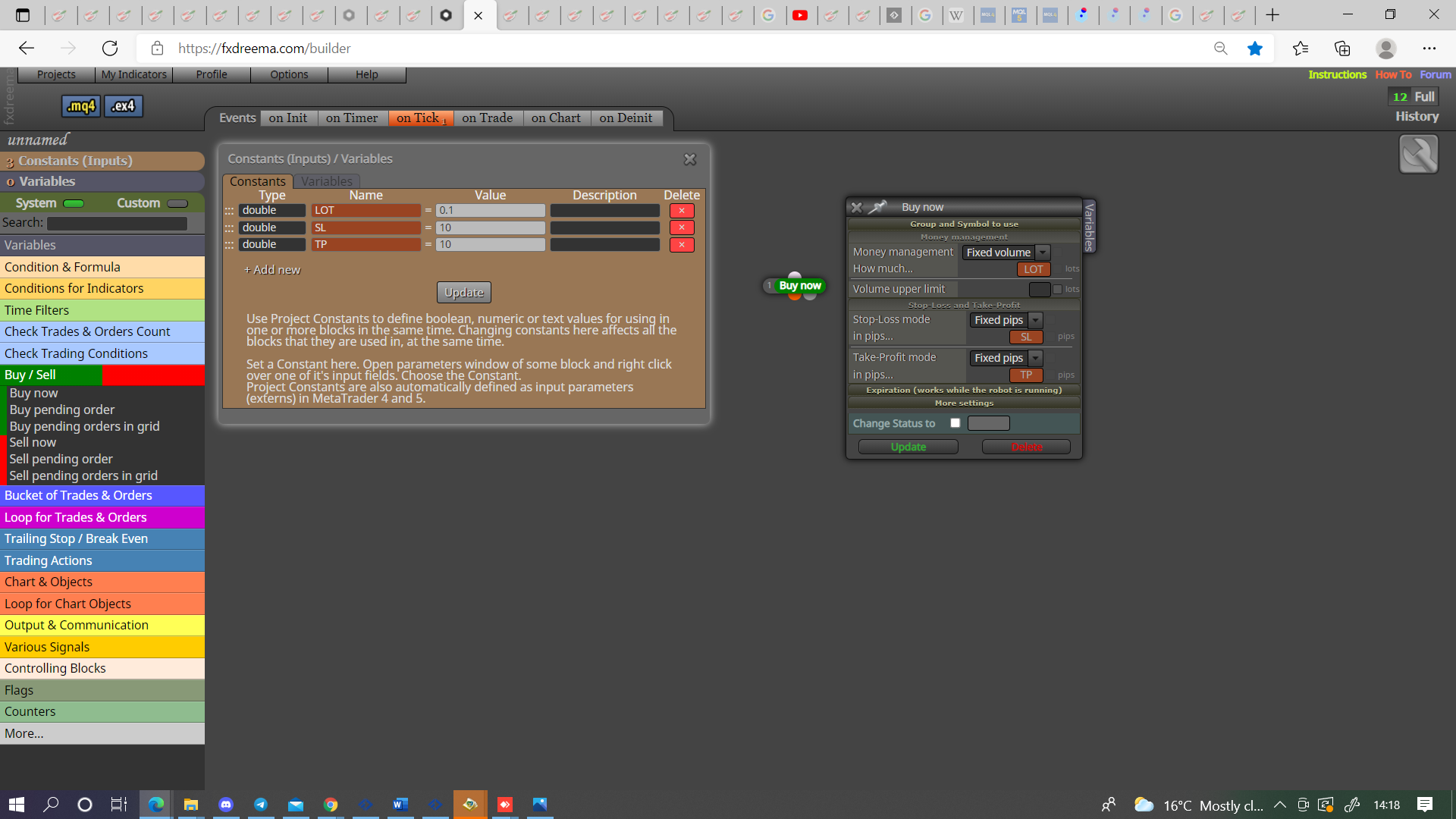
Task: Close the Buy now parameters panel
Action: tap(856, 207)
